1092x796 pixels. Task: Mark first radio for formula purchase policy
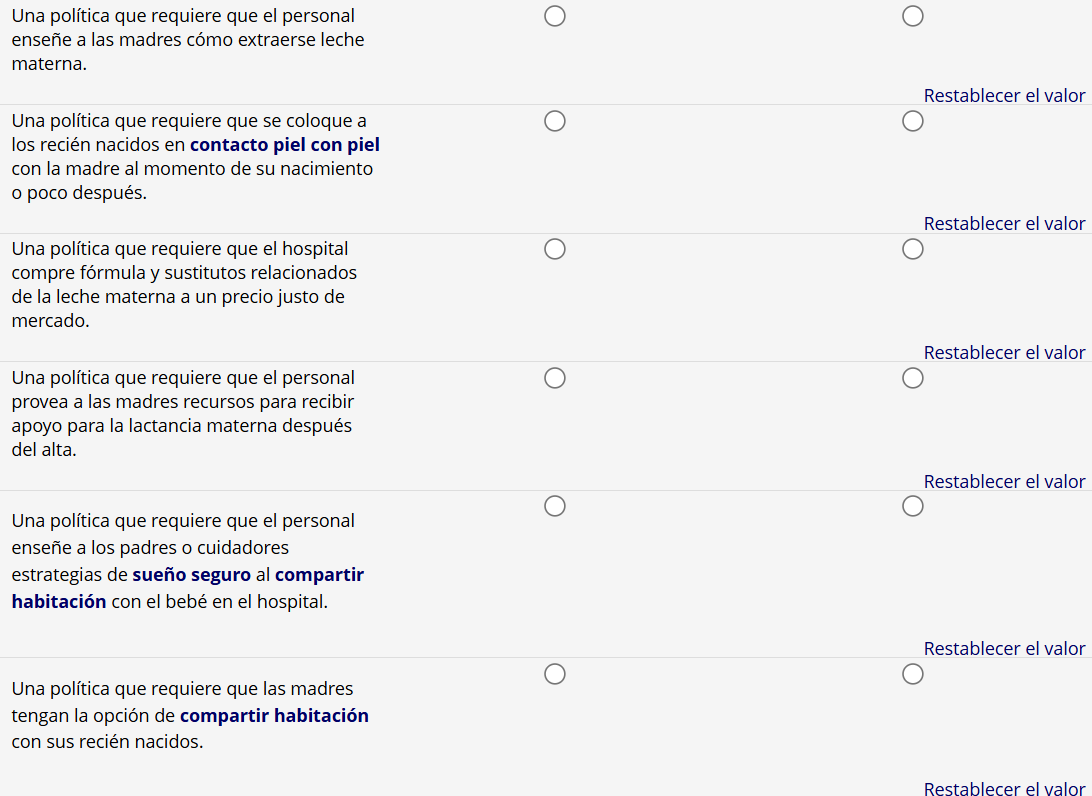pos(555,249)
